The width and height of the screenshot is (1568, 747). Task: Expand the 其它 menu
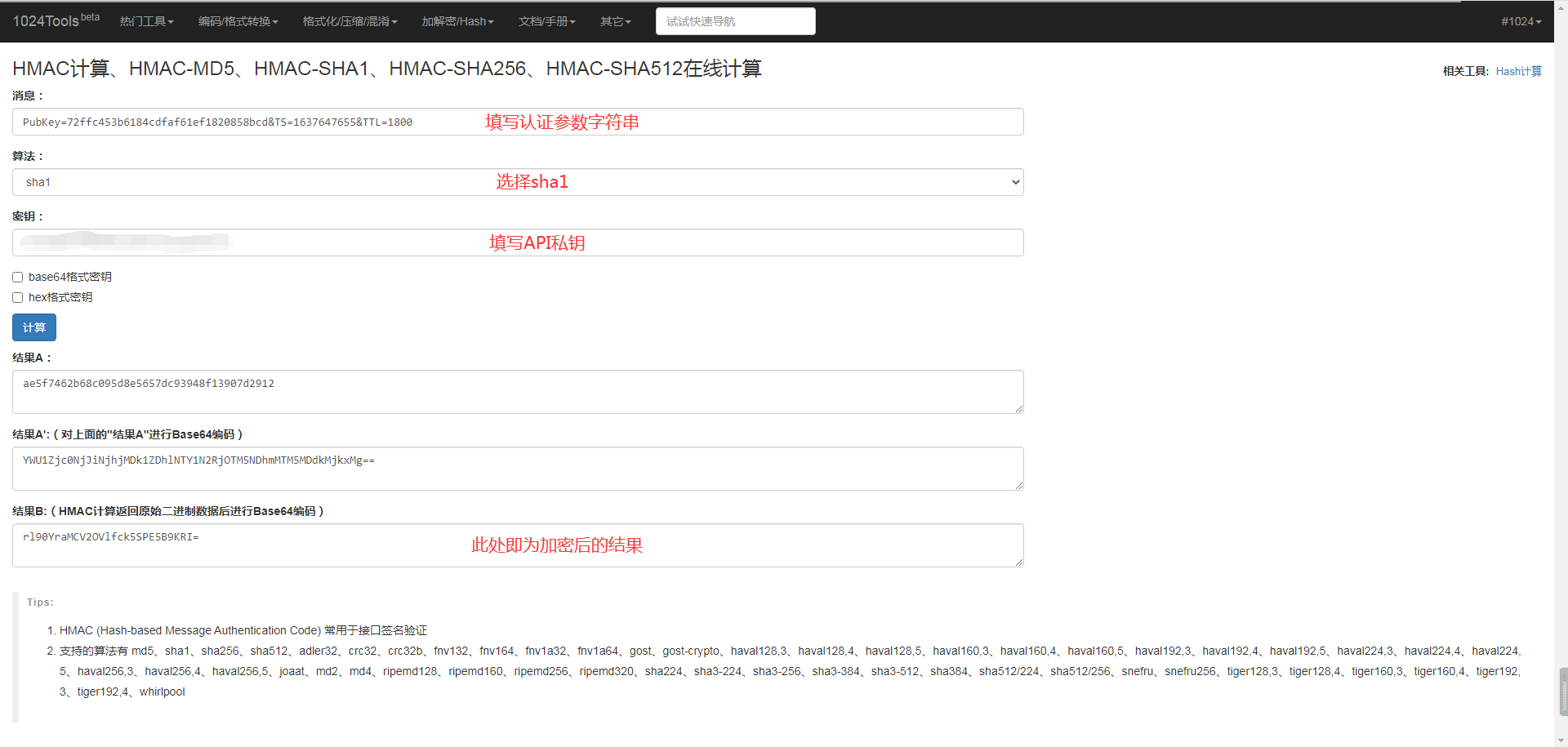(x=616, y=21)
